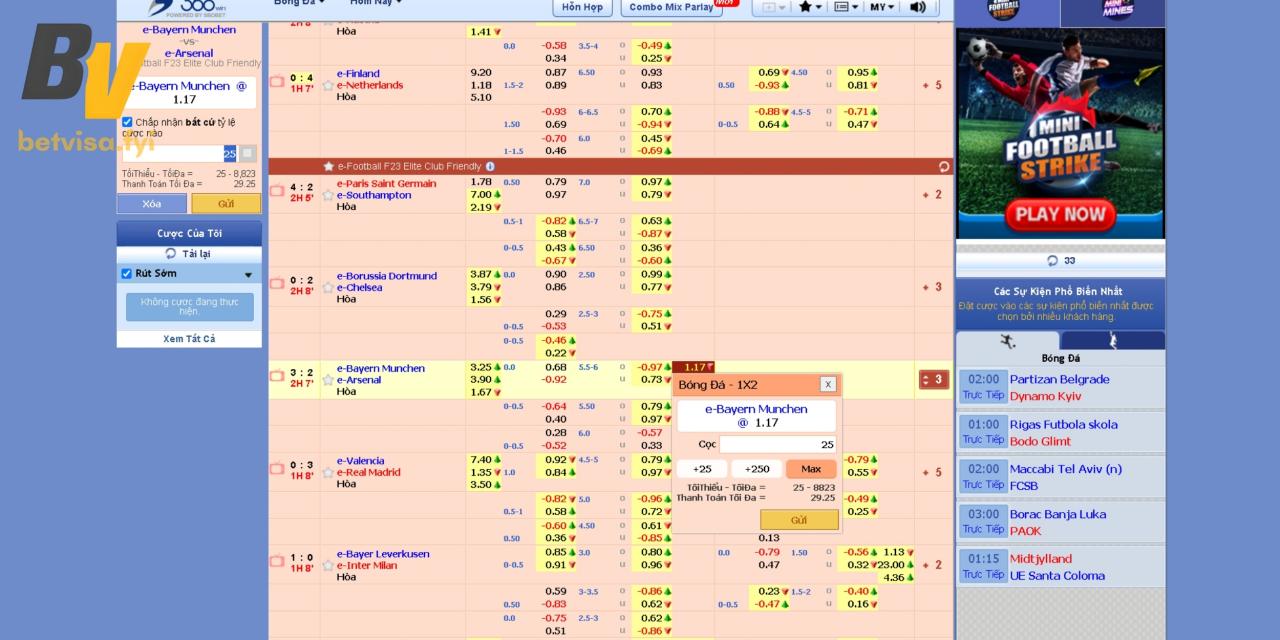
Task: Click the Xóa button in bet slip
Action: (x=151, y=204)
